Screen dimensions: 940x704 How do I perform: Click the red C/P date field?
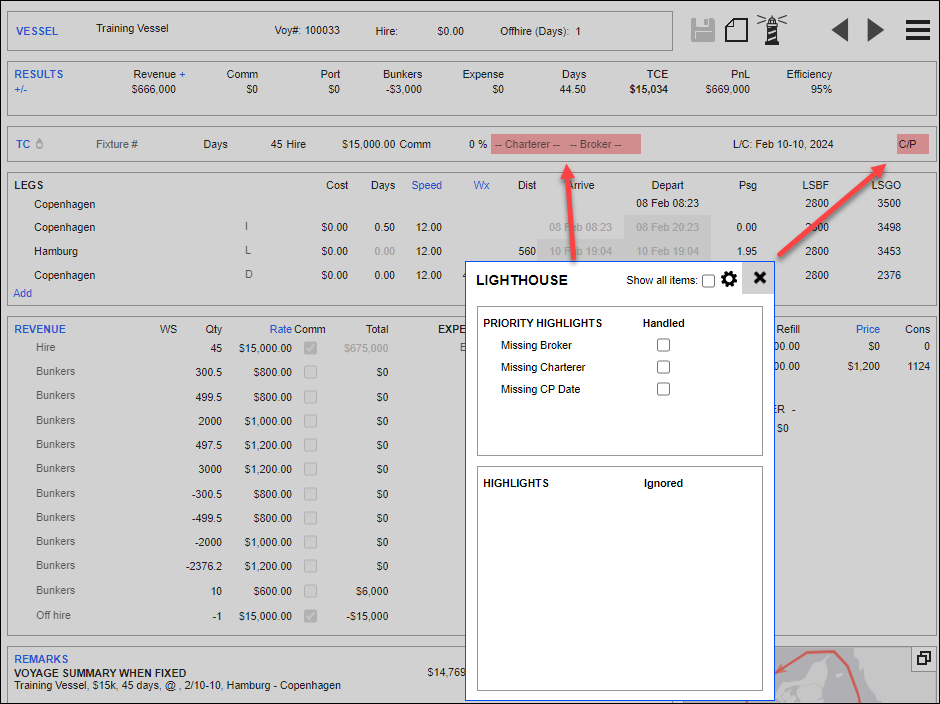[x=912, y=144]
